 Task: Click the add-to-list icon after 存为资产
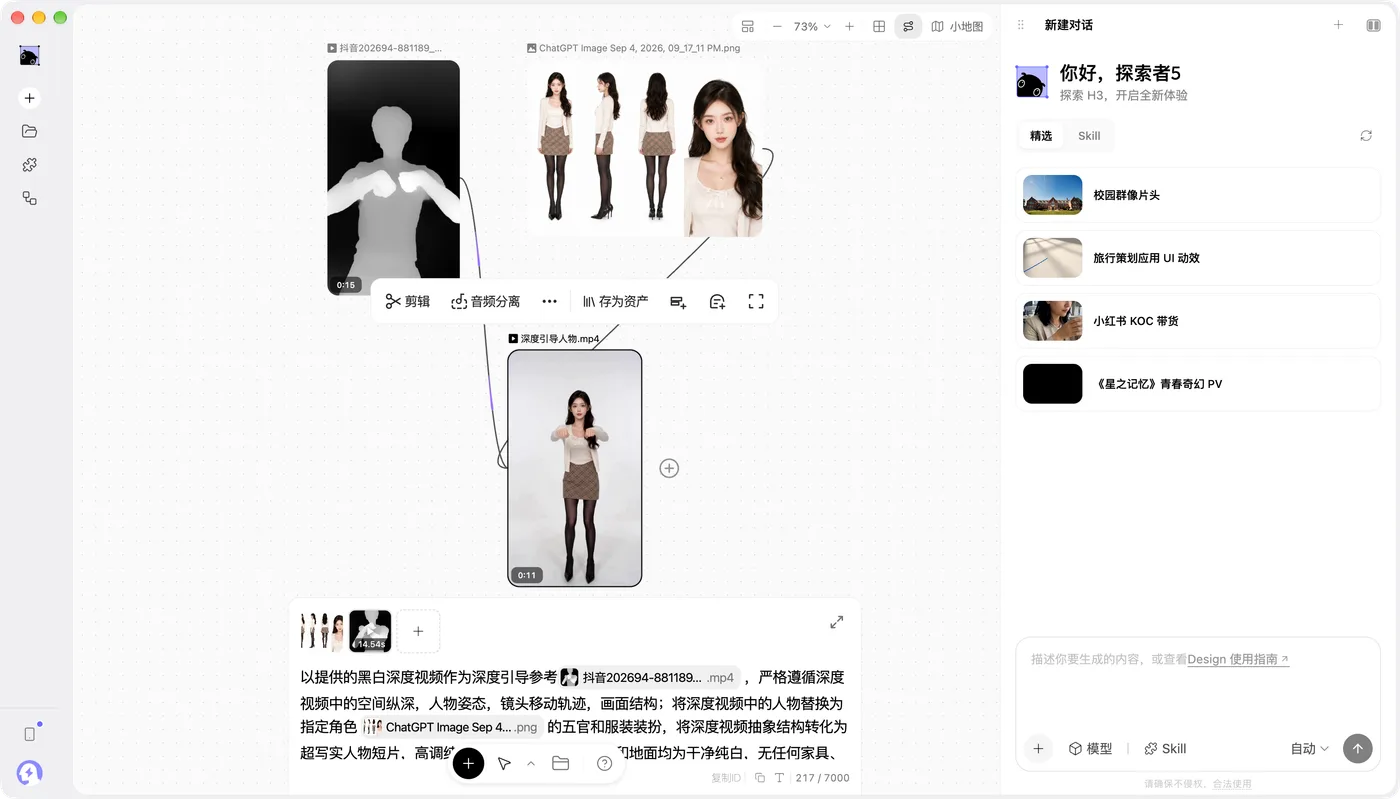tap(678, 301)
